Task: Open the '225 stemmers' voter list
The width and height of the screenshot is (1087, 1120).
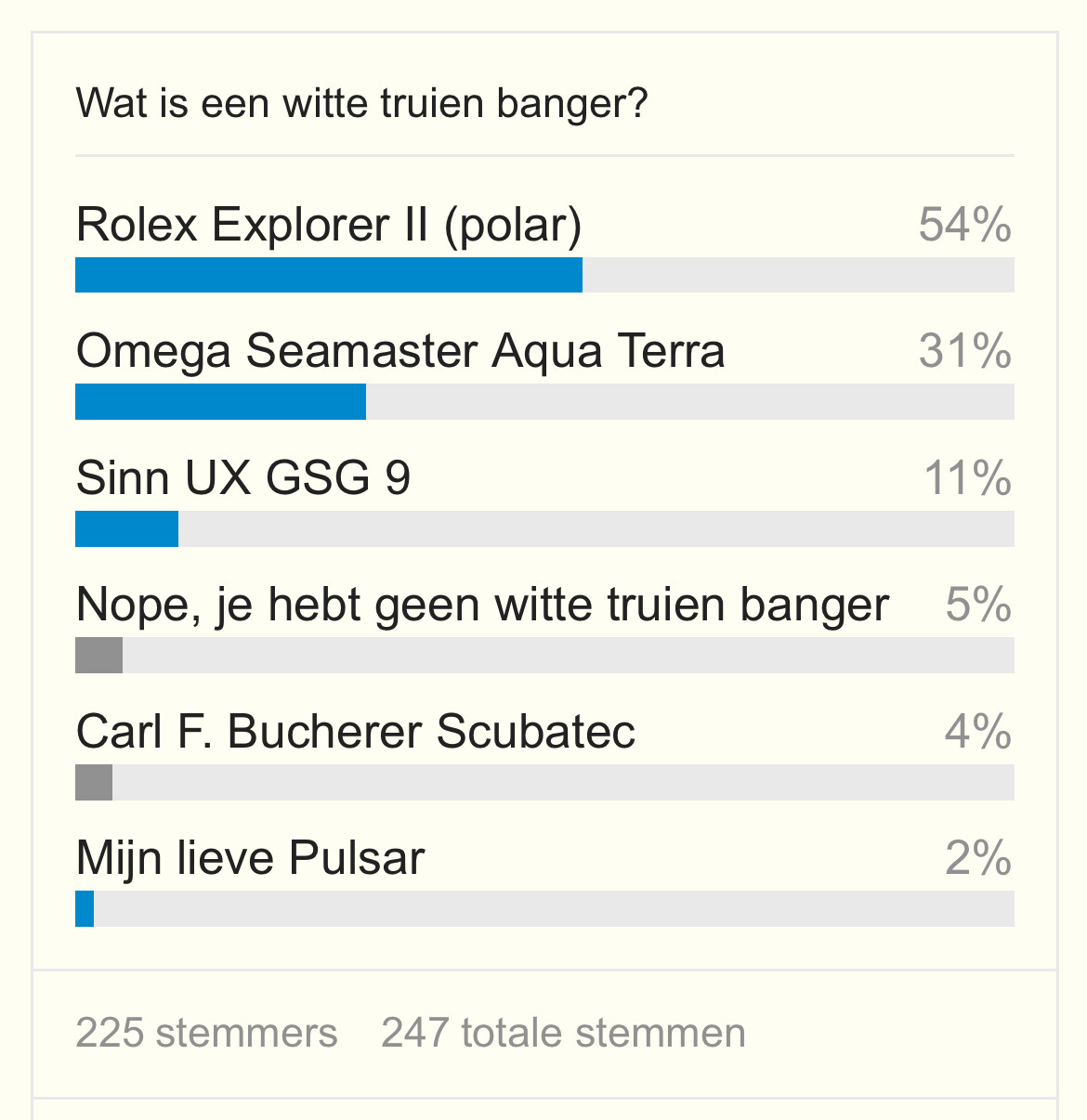Action: 206,1033
